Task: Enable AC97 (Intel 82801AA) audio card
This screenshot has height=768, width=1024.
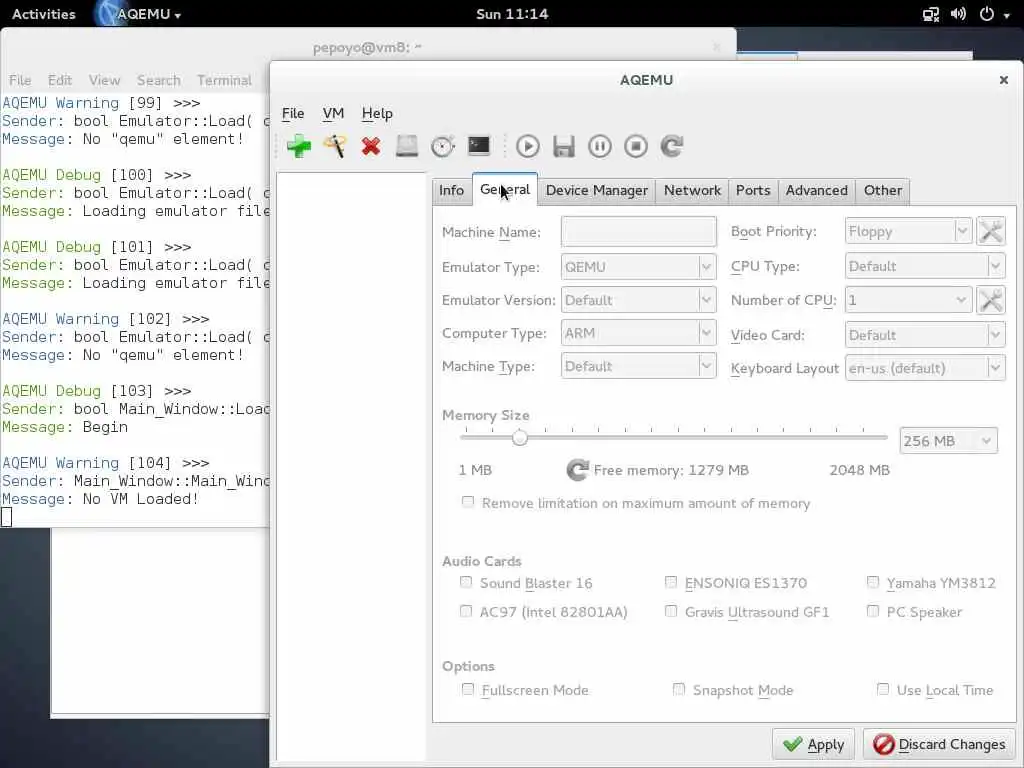Action: coord(466,611)
